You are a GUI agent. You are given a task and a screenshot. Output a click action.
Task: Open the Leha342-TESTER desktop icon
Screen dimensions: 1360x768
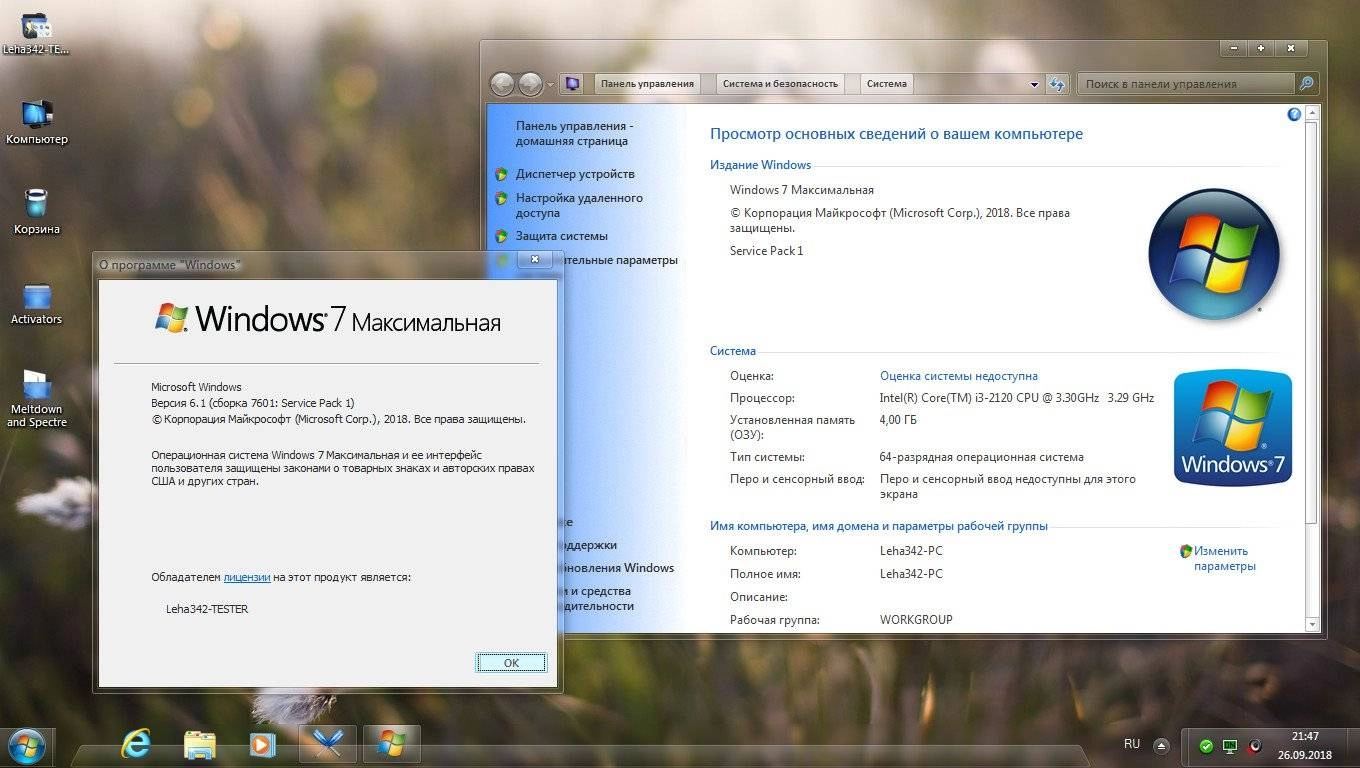tap(36, 32)
